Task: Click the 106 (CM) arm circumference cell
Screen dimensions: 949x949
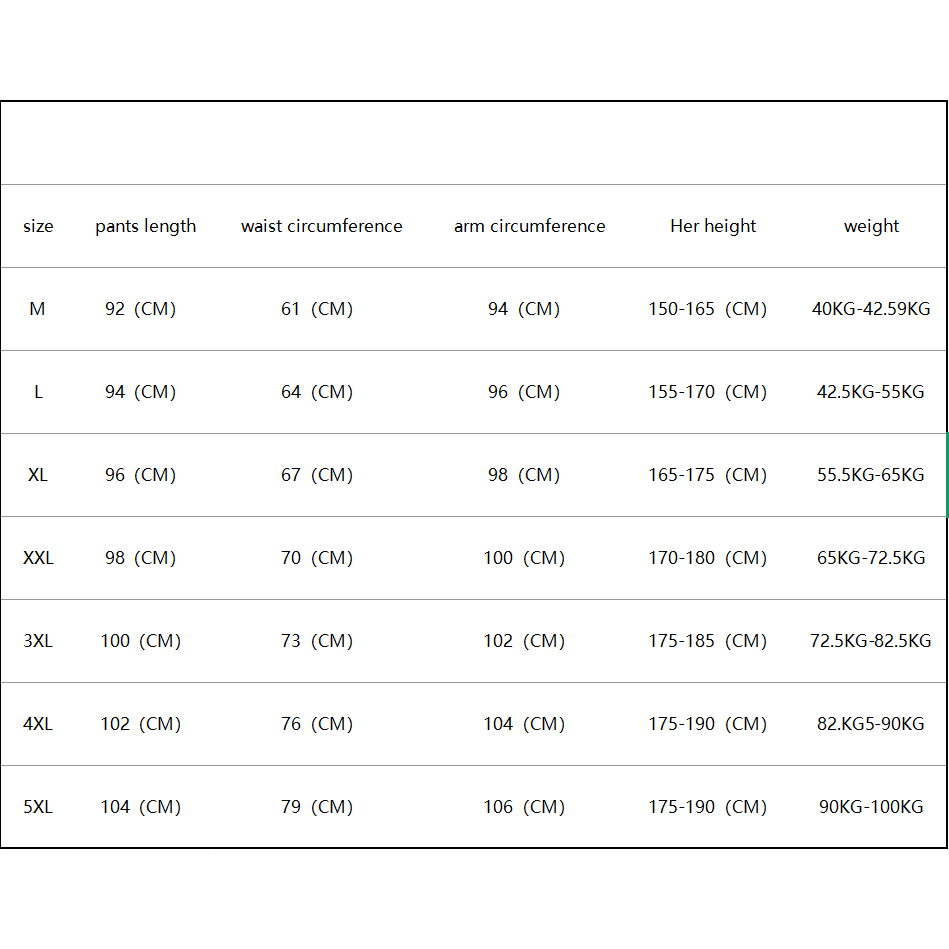Action: click(524, 807)
